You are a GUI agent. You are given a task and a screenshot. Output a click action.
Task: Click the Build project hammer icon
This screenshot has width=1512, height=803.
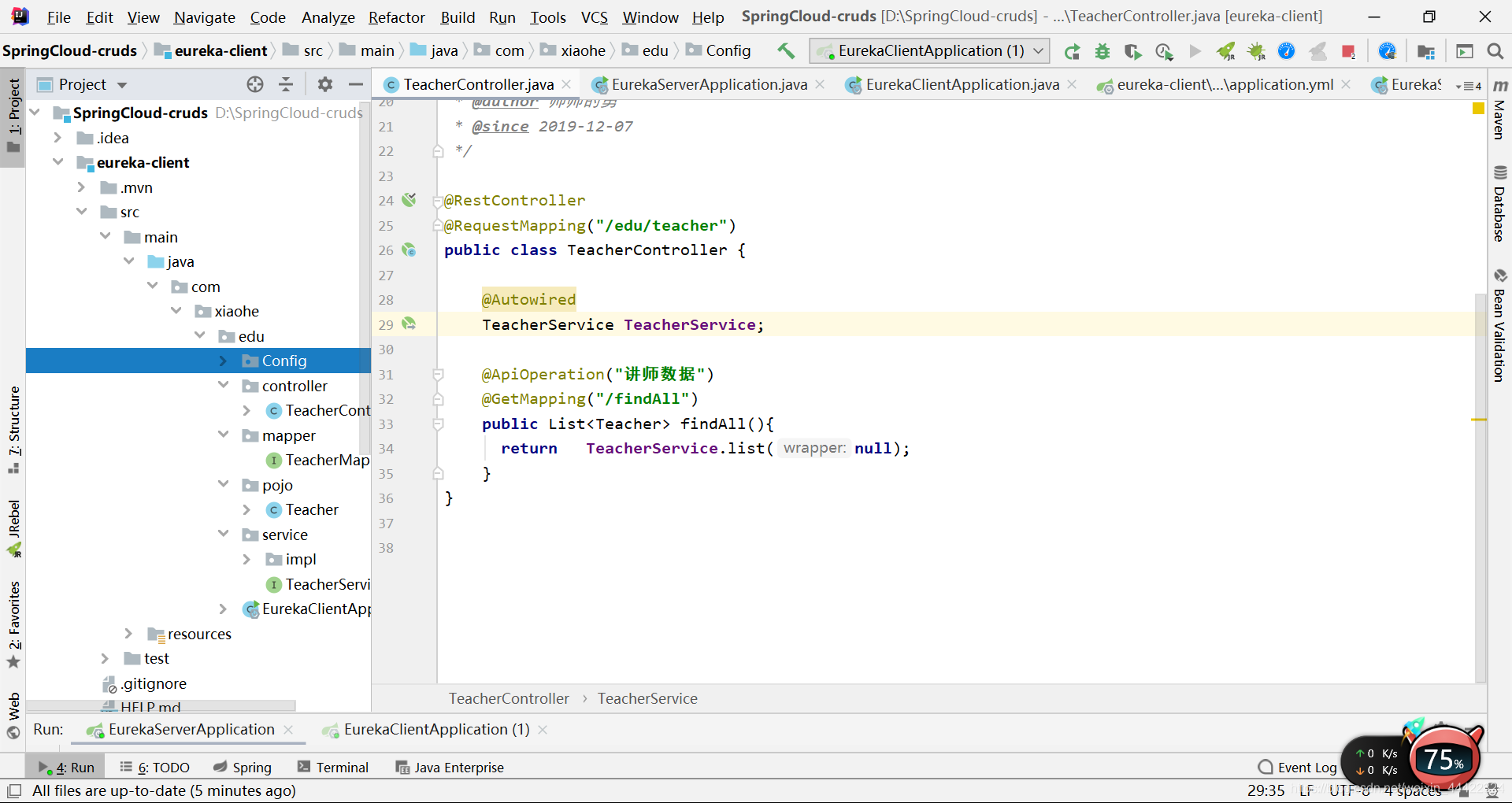(x=785, y=50)
